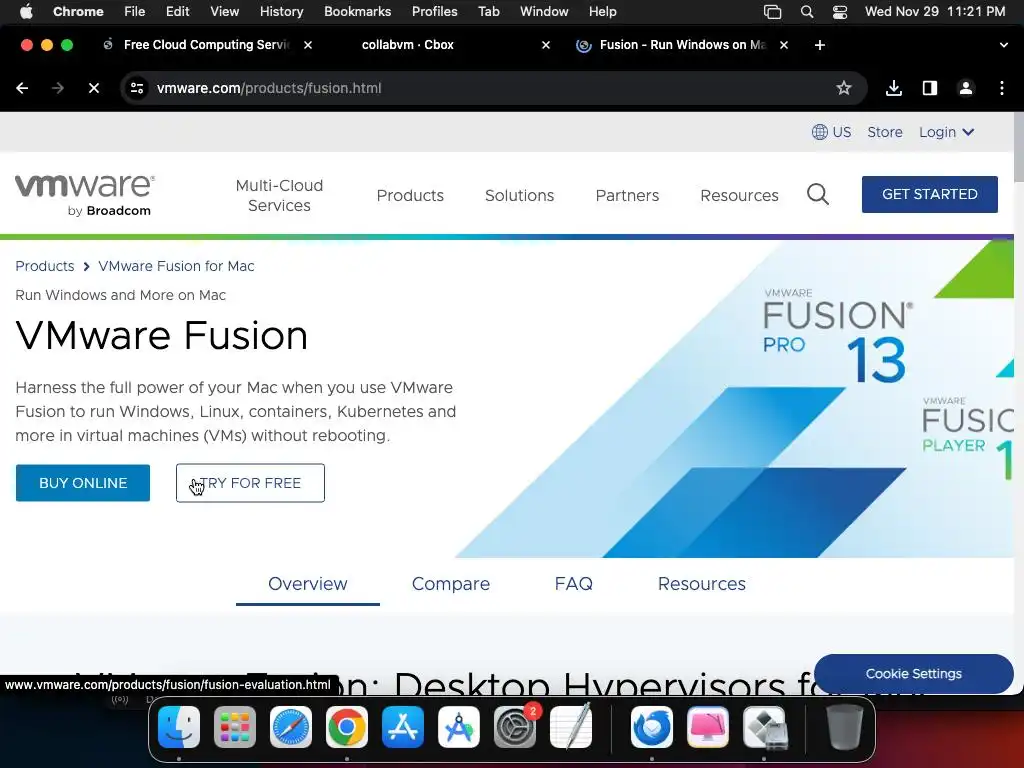Open Chrome app menu in menu bar
Screen dimensions: 1024x768
(x=78, y=11)
